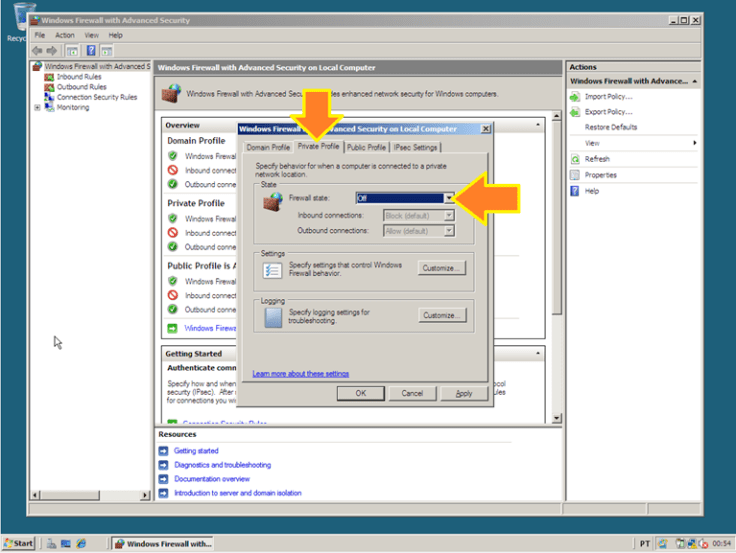Click the Start button on taskbar
Image resolution: width=736 pixels, height=553 pixels.
click(x=19, y=543)
